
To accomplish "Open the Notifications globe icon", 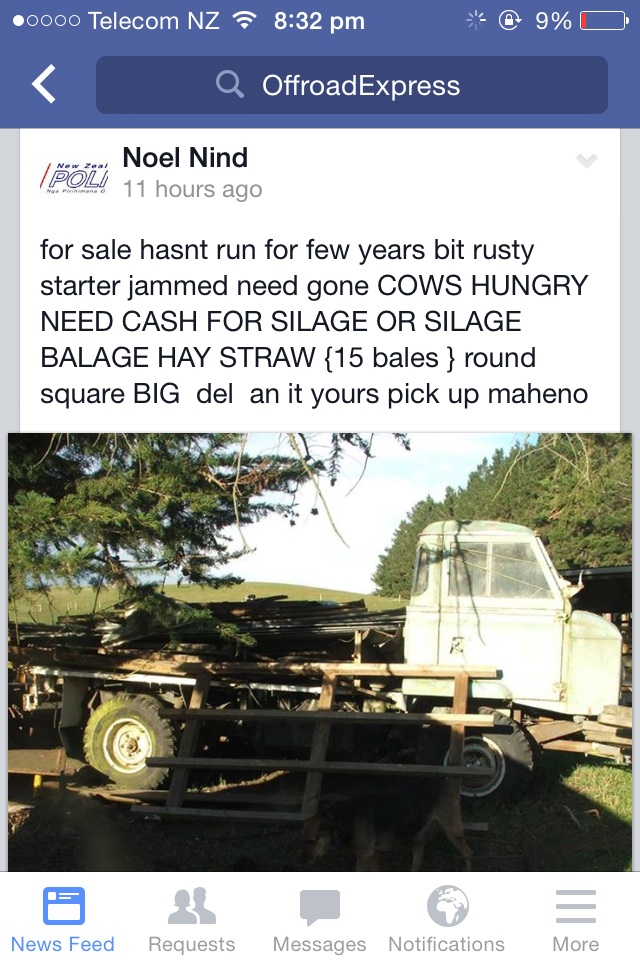I will (x=447, y=907).
